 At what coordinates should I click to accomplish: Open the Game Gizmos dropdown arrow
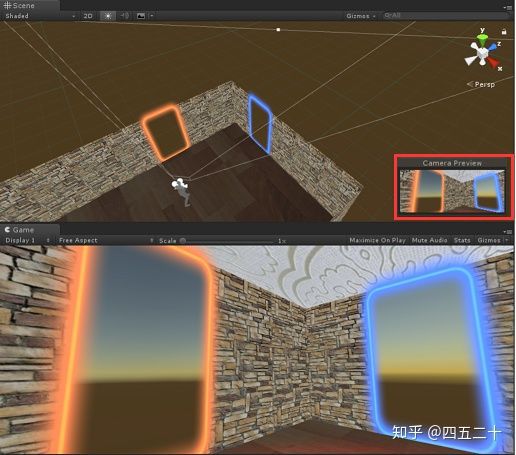(507, 240)
